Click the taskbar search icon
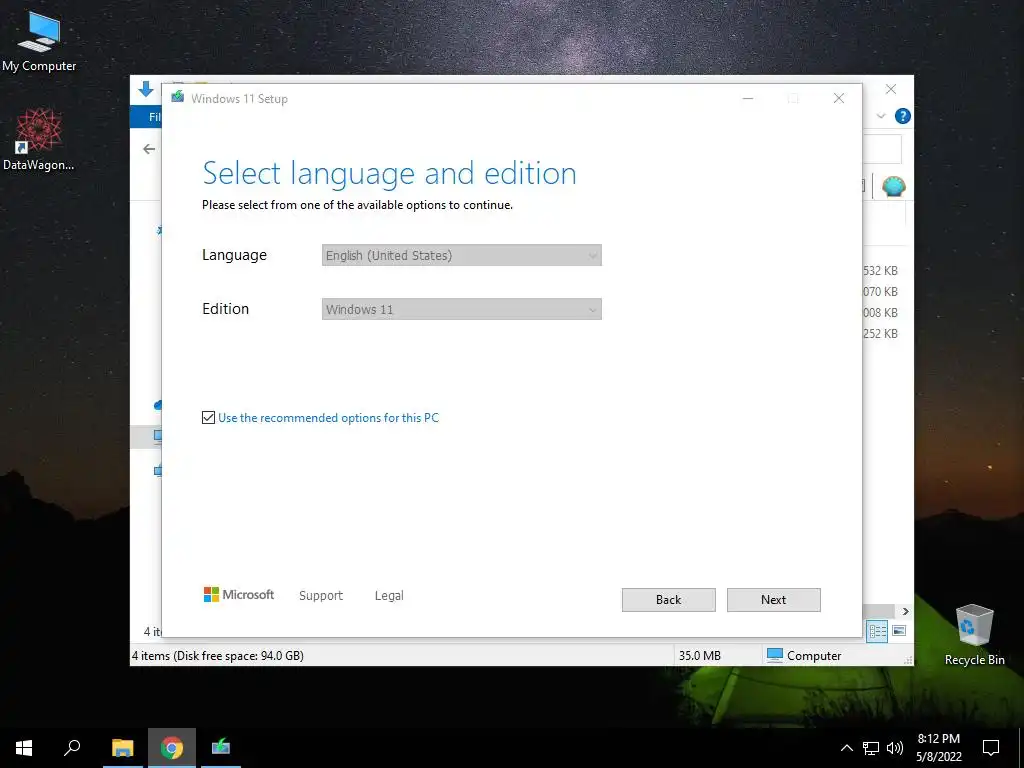Screen dimensions: 1024x768 pyautogui.click(x=72, y=748)
